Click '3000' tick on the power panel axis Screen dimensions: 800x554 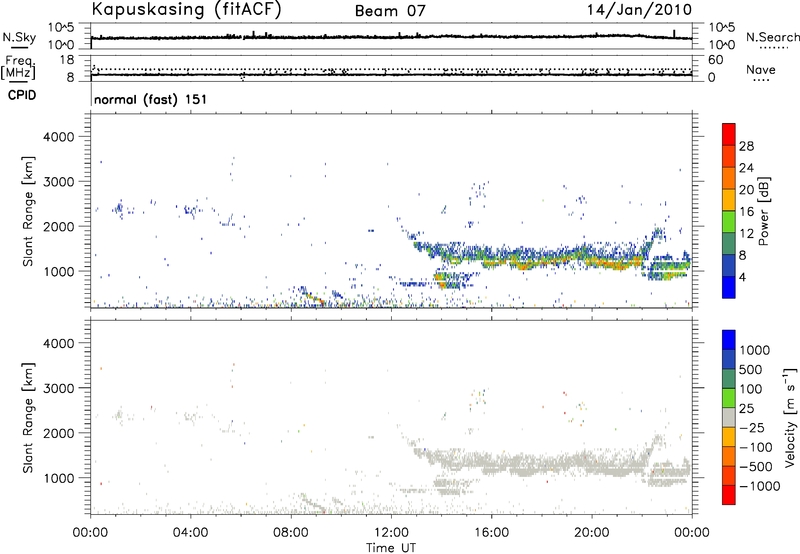click(x=58, y=182)
